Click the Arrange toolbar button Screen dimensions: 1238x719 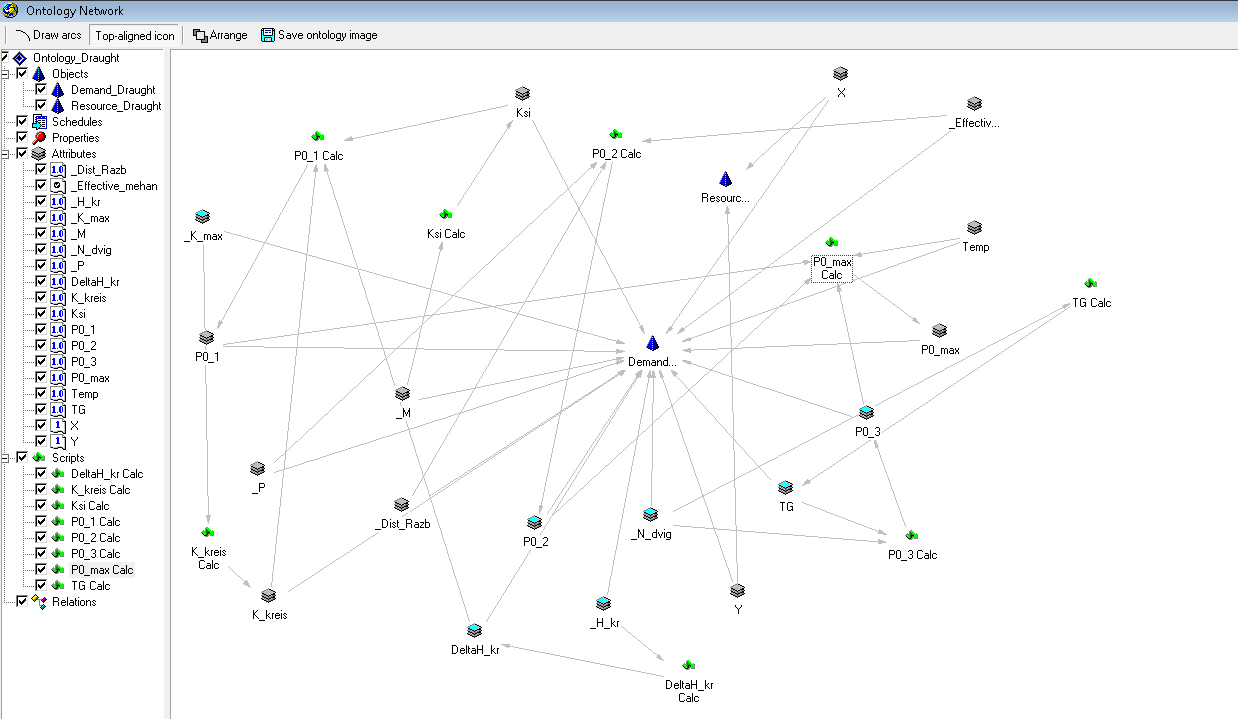(x=220, y=35)
